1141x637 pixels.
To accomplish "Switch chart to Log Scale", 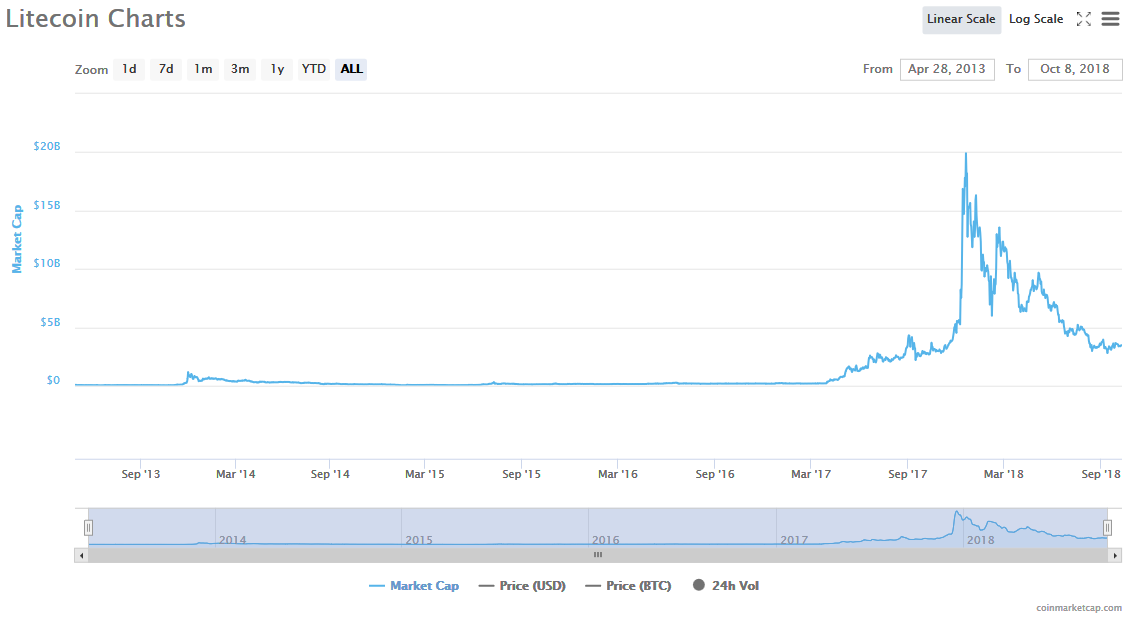I will click(x=1035, y=20).
